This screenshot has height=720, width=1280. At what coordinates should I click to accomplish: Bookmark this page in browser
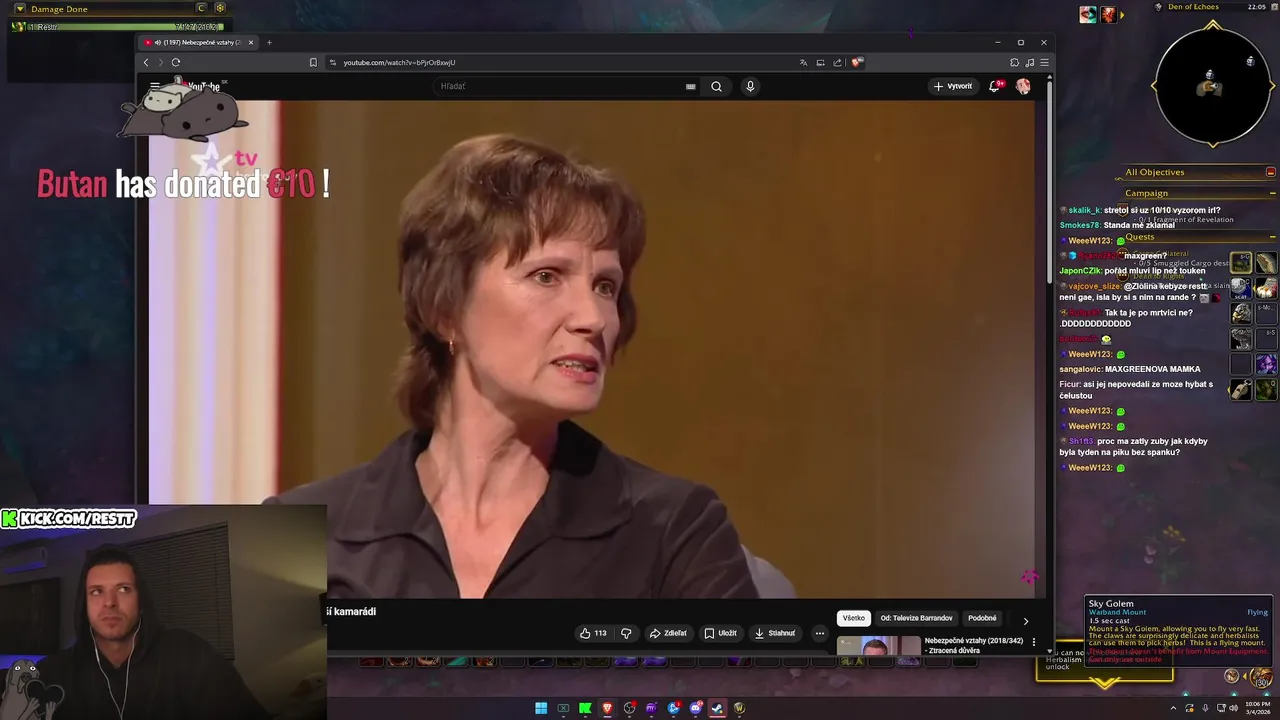tap(313, 62)
